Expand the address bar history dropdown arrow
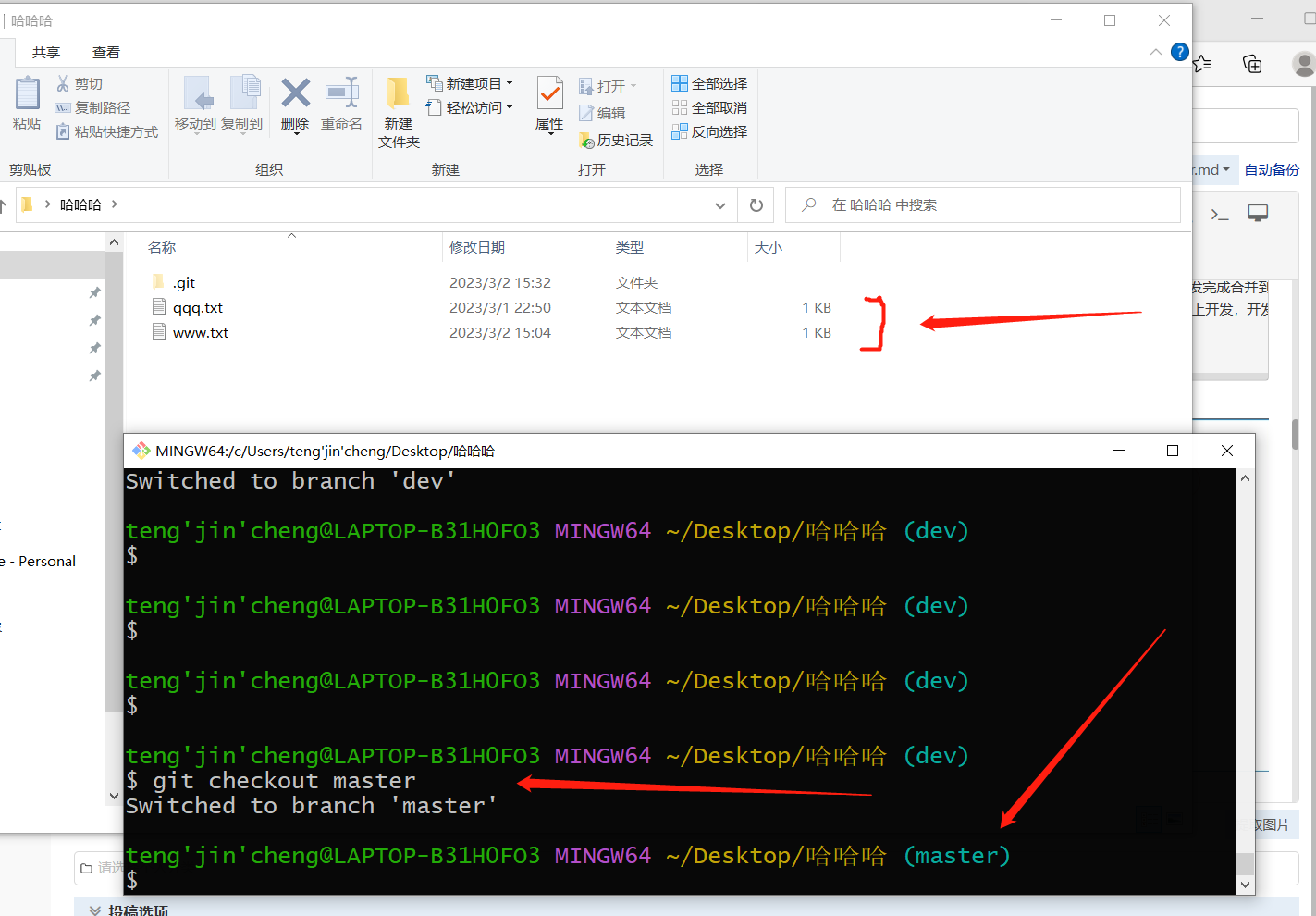This screenshot has width=1316, height=916. pyautogui.click(x=720, y=205)
